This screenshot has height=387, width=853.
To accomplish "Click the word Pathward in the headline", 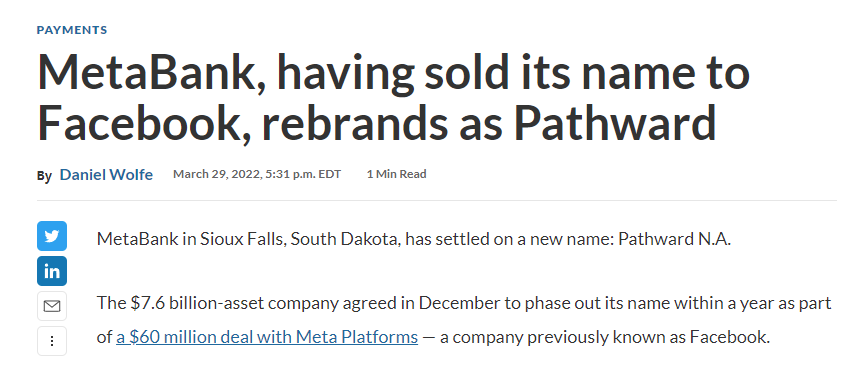I will (x=615, y=123).
